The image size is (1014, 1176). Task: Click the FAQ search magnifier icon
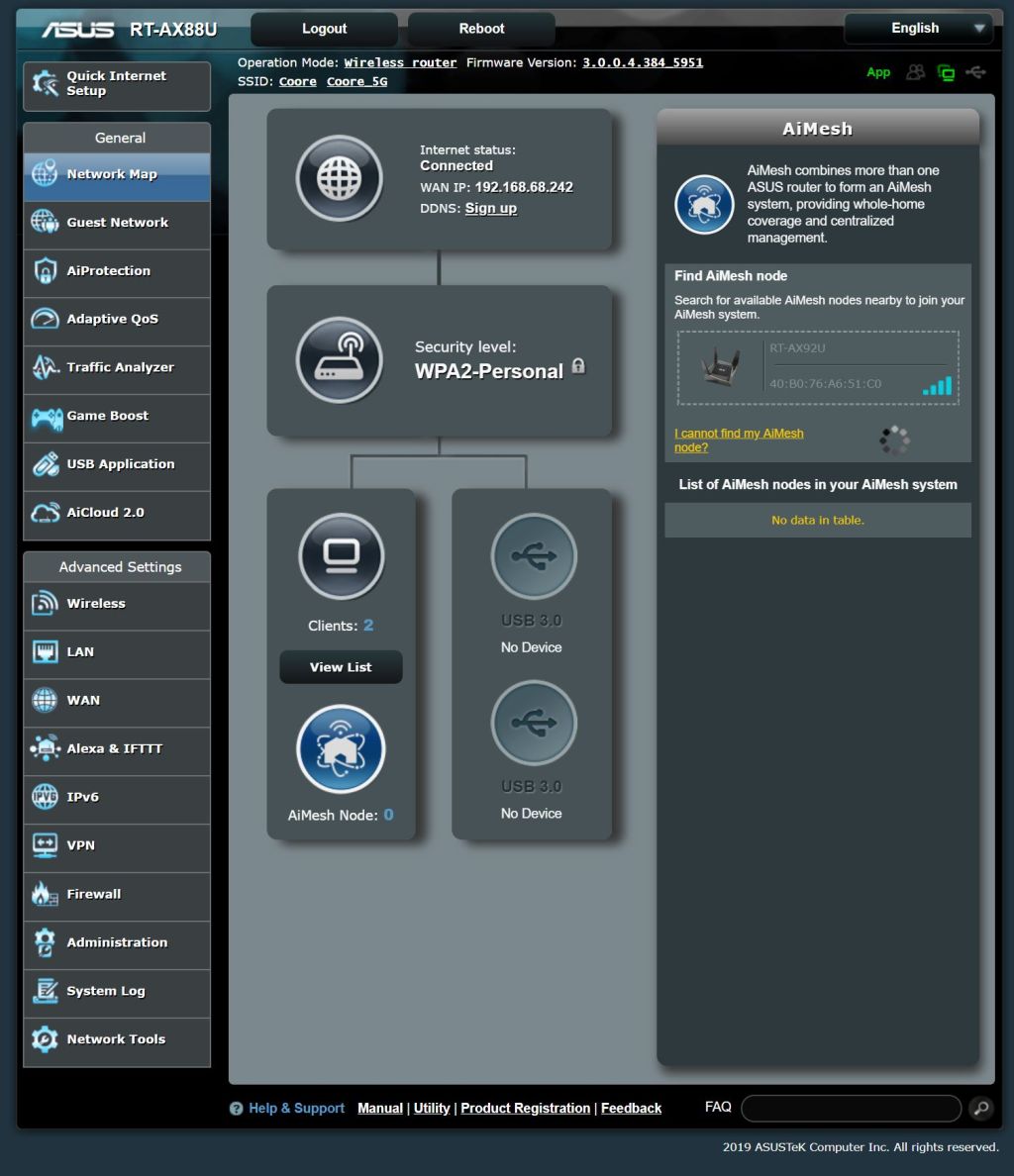coord(980,1108)
